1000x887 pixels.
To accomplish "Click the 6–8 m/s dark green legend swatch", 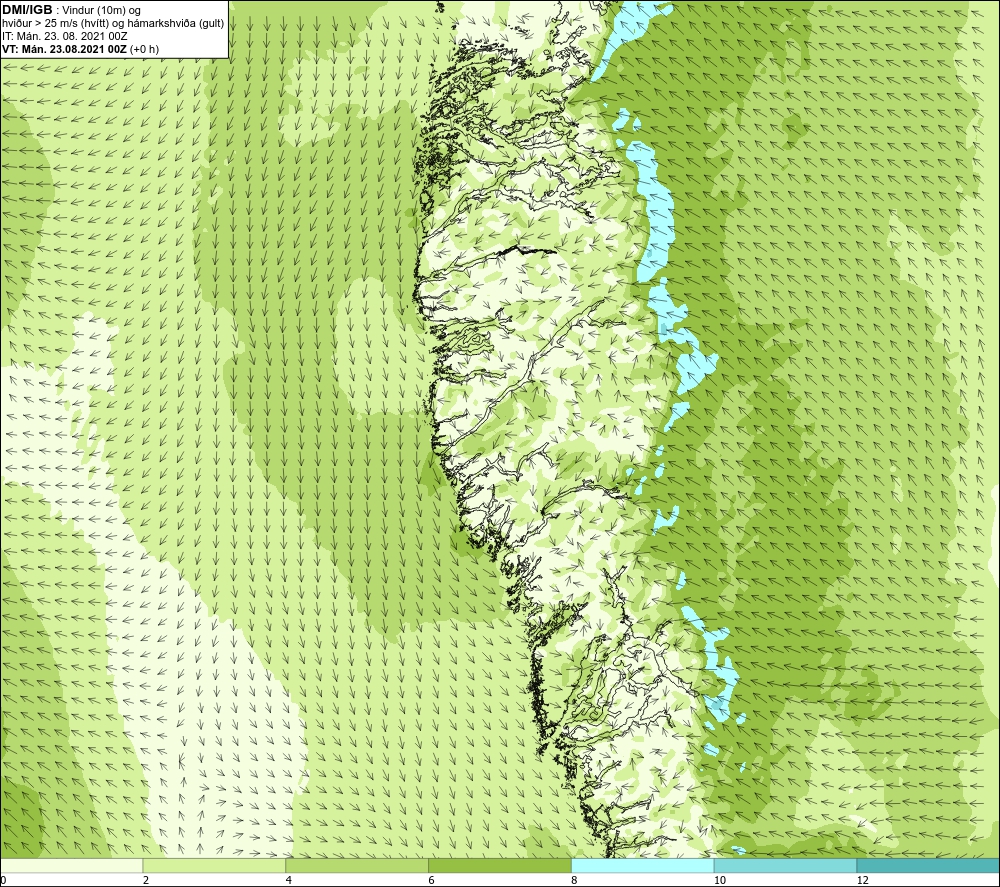I will 500,865.
